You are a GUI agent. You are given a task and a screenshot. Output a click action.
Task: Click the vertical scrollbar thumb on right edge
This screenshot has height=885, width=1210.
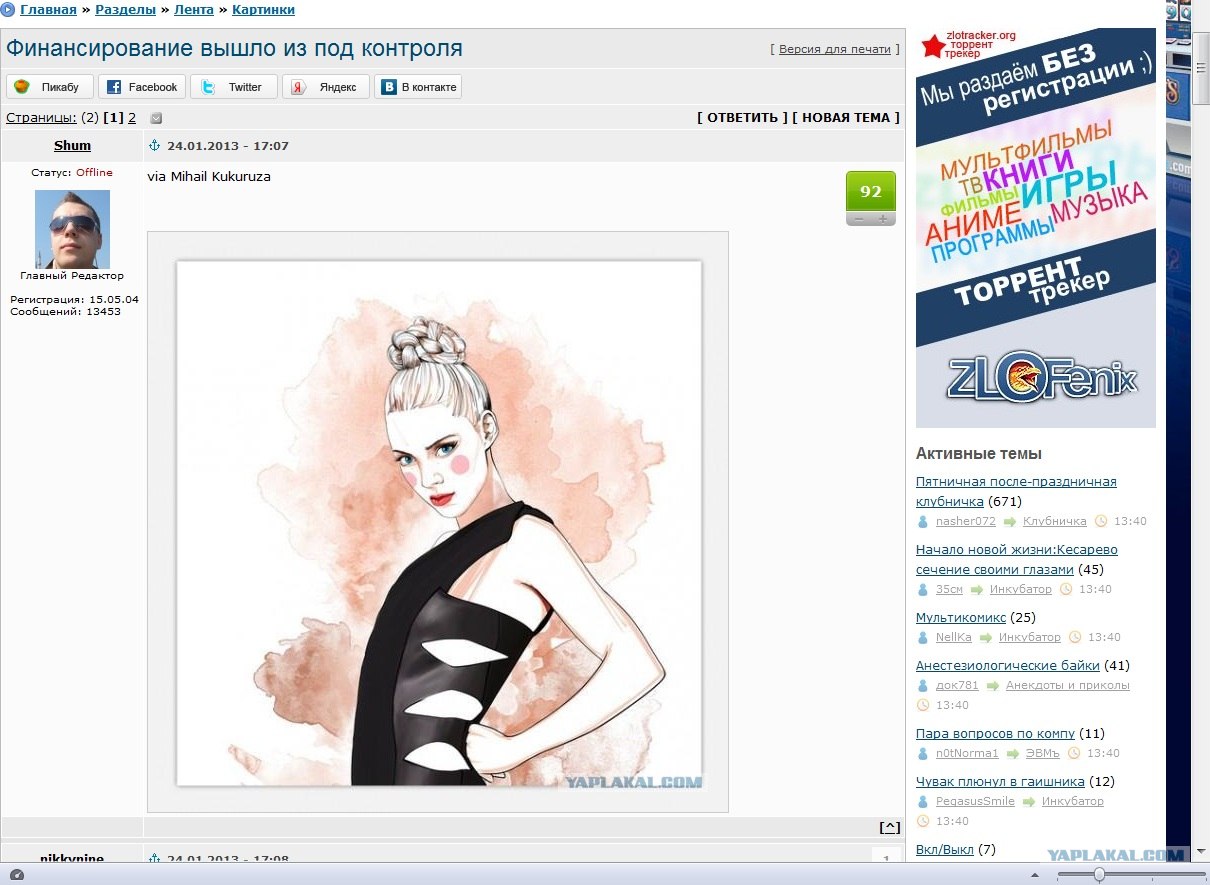(1202, 67)
